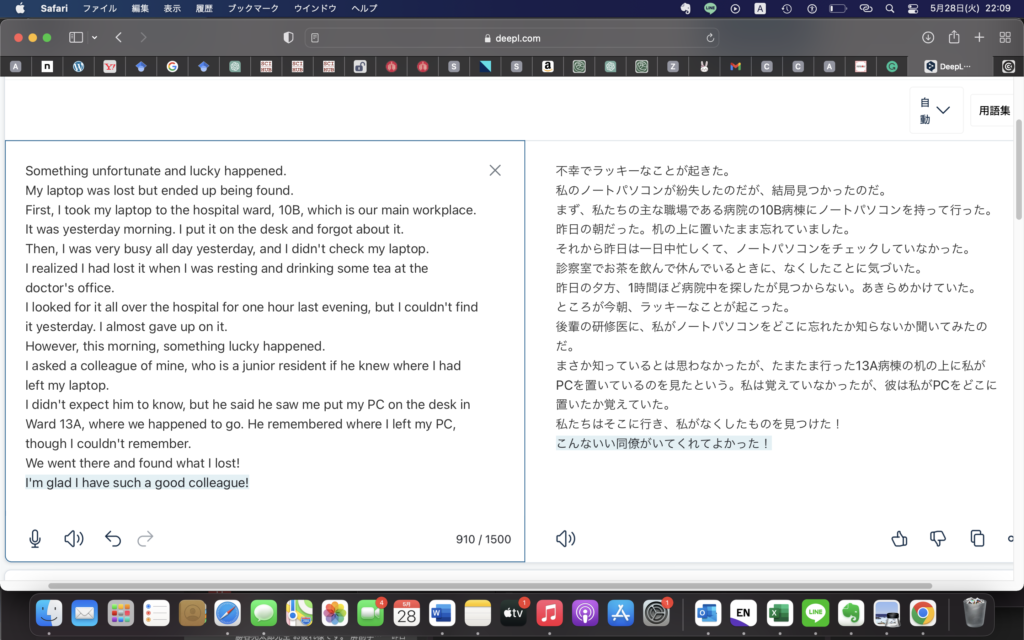Viewport: 1024px width, 640px height.
Task: Copy the translated text to clipboard
Action: pos(977,539)
